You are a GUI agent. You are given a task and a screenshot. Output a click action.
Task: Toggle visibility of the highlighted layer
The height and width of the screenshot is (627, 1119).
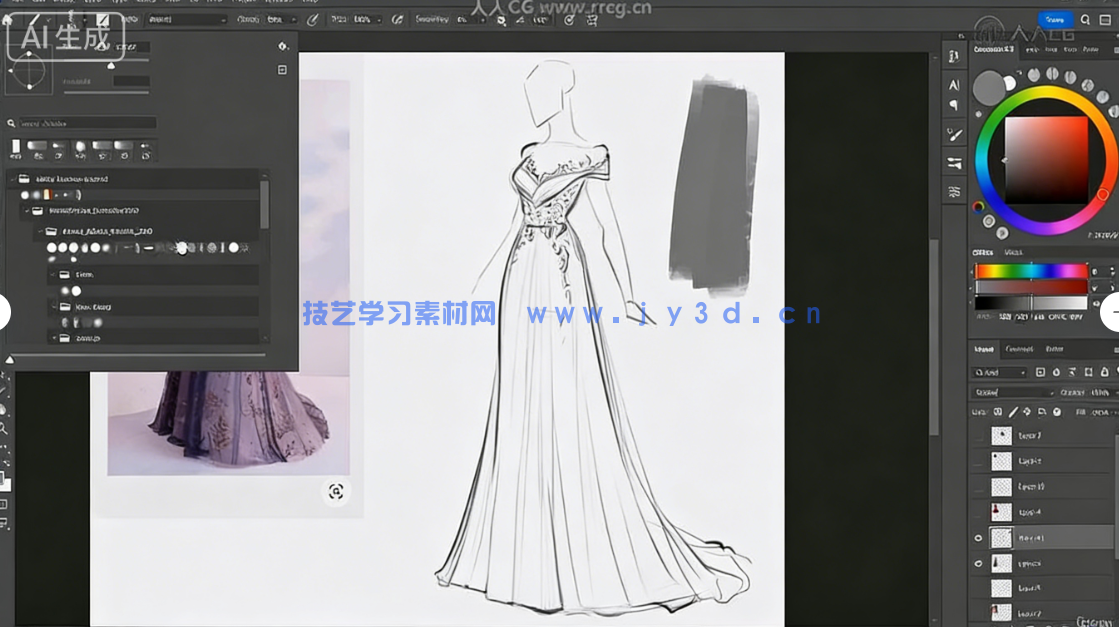pos(978,536)
